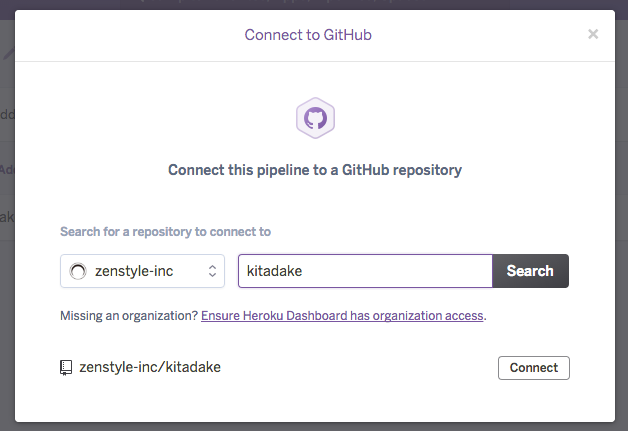Click the "Missing an organization?" text

[x=129, y=316]
